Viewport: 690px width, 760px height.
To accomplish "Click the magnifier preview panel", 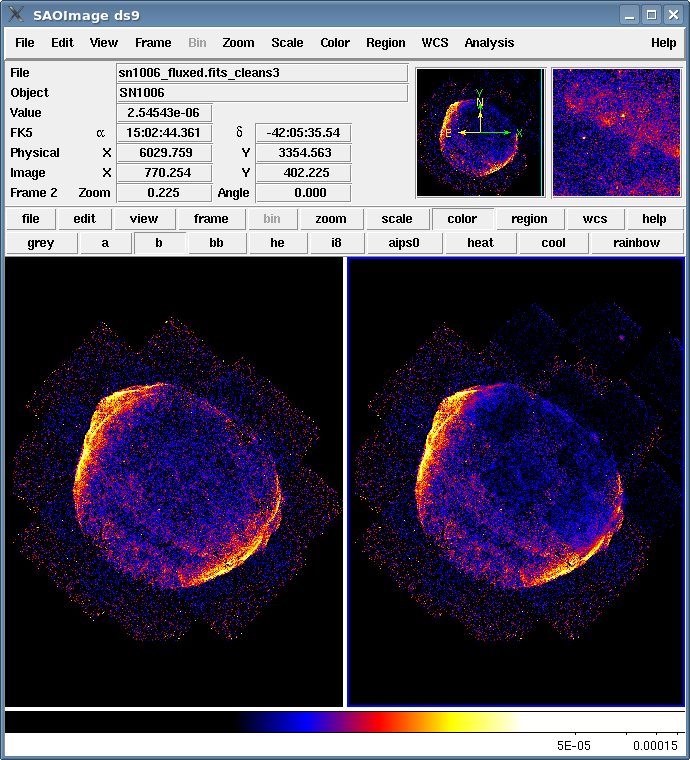I will 616,132.
